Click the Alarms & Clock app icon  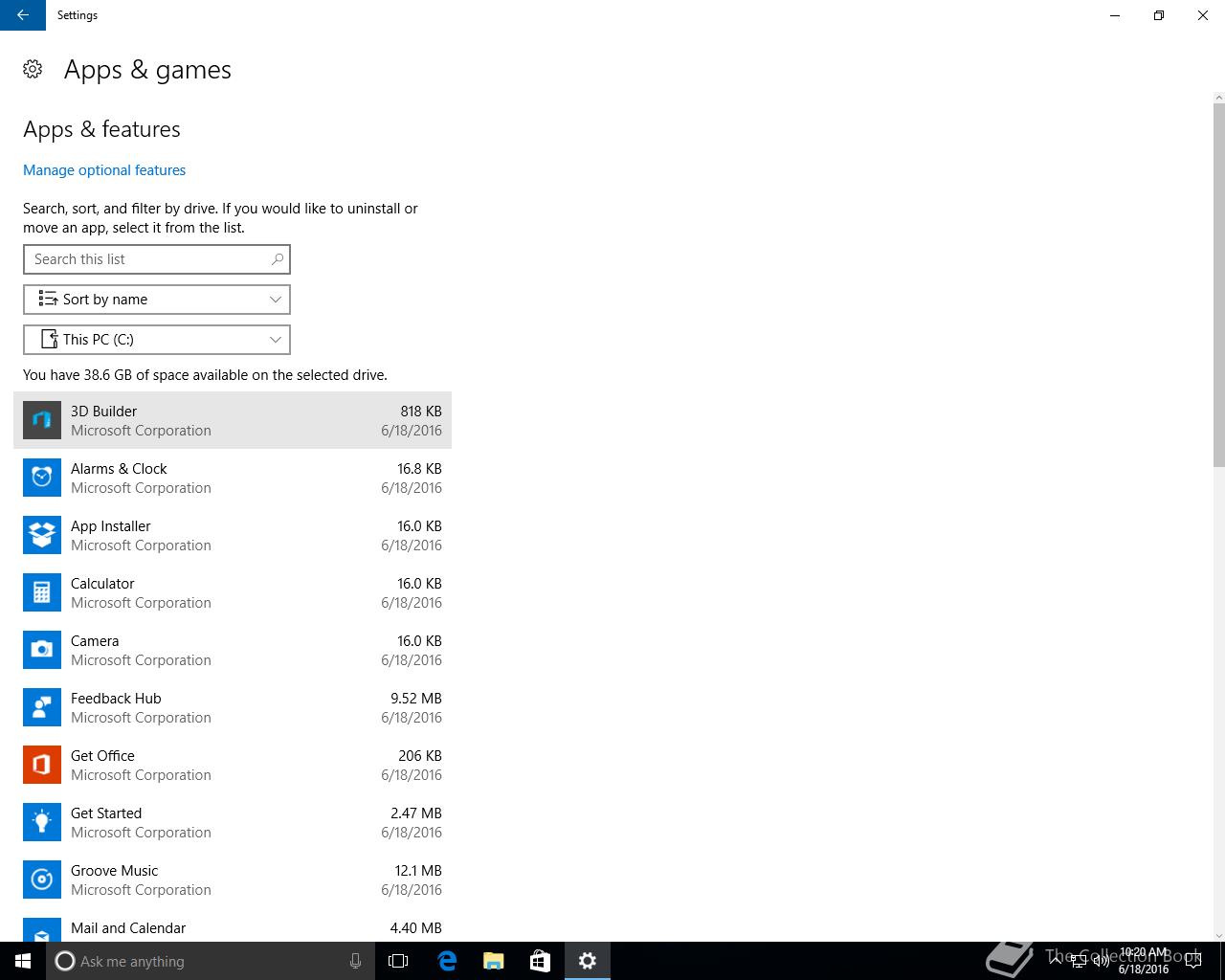tap(42, 478)
